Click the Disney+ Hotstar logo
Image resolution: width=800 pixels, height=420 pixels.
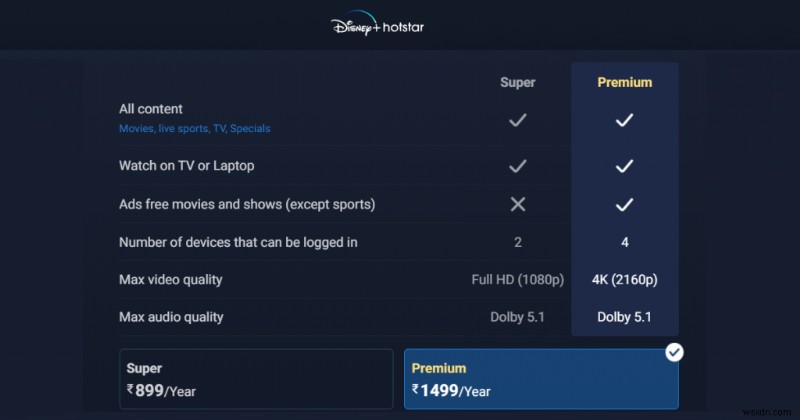[378, 26]
